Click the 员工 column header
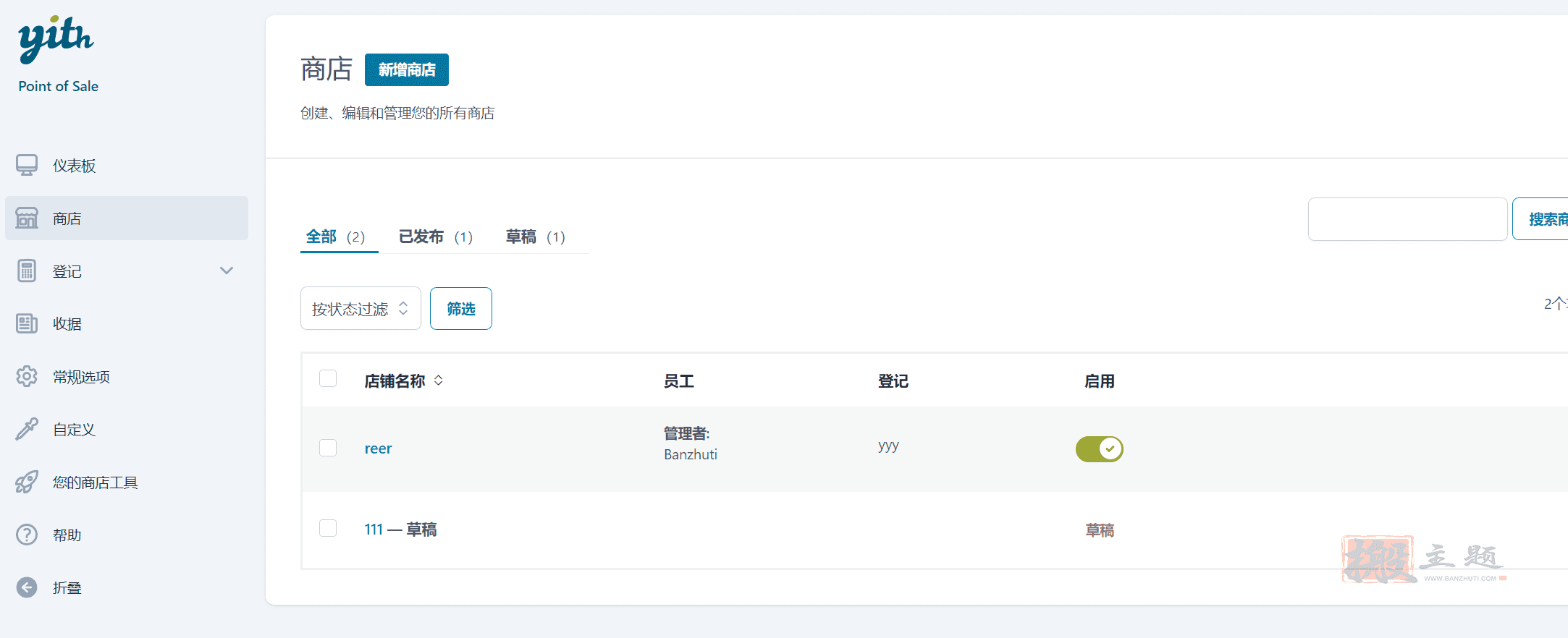The height and width of the screenshot is (638, 1568). [679, 381]
